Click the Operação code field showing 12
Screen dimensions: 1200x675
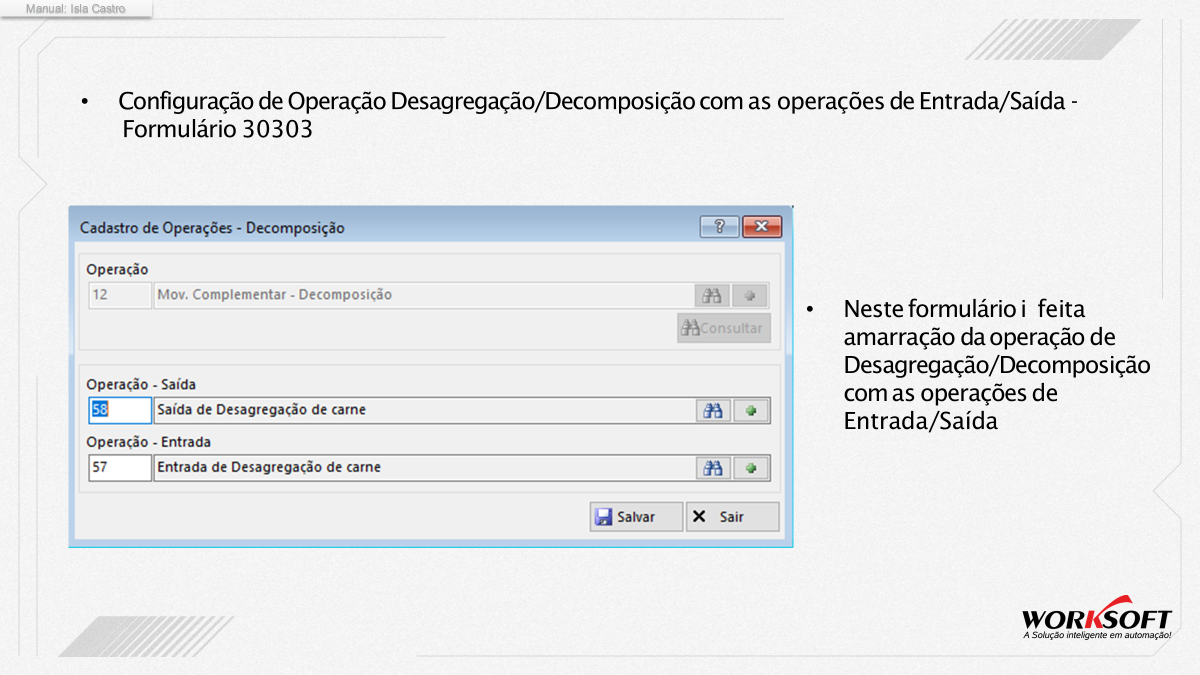pos(120,295)
